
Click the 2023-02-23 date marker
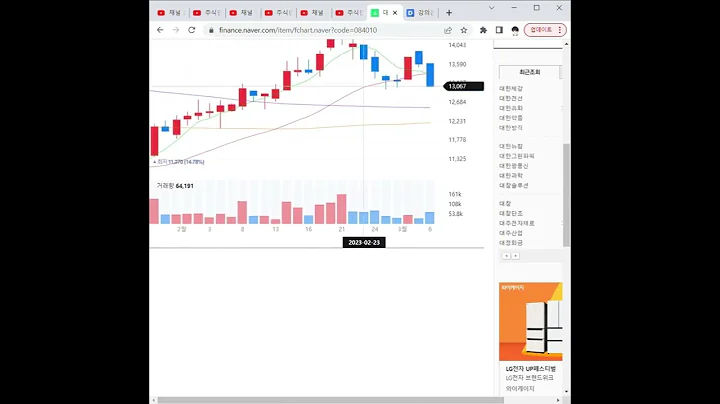[x=364, y=242]
